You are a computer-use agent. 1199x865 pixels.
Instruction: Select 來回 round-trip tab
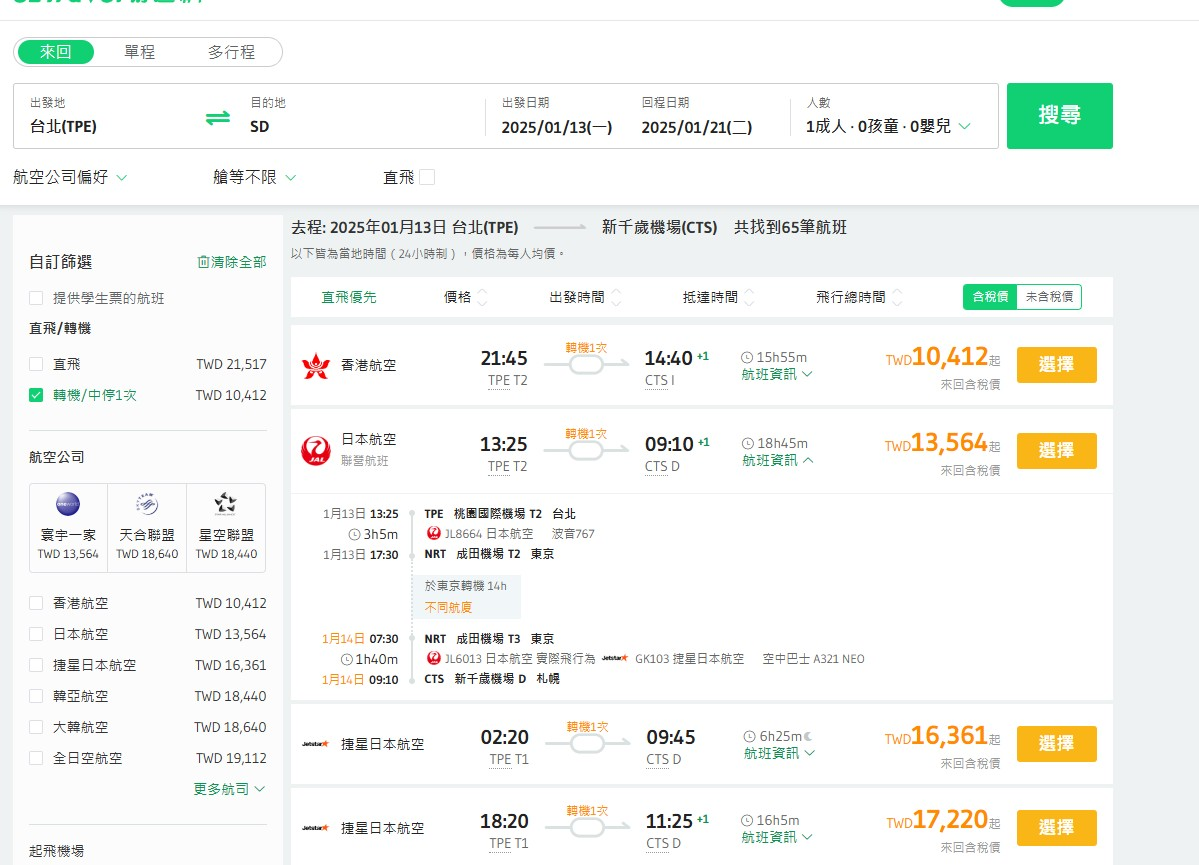[x=55, y=52]
